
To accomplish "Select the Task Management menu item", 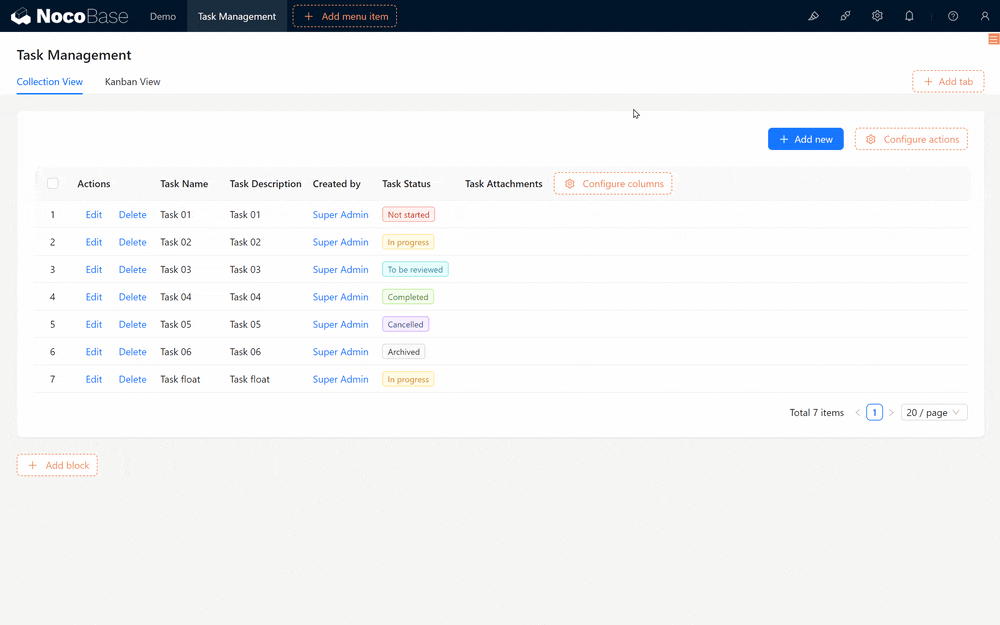I will coord(237,16).
